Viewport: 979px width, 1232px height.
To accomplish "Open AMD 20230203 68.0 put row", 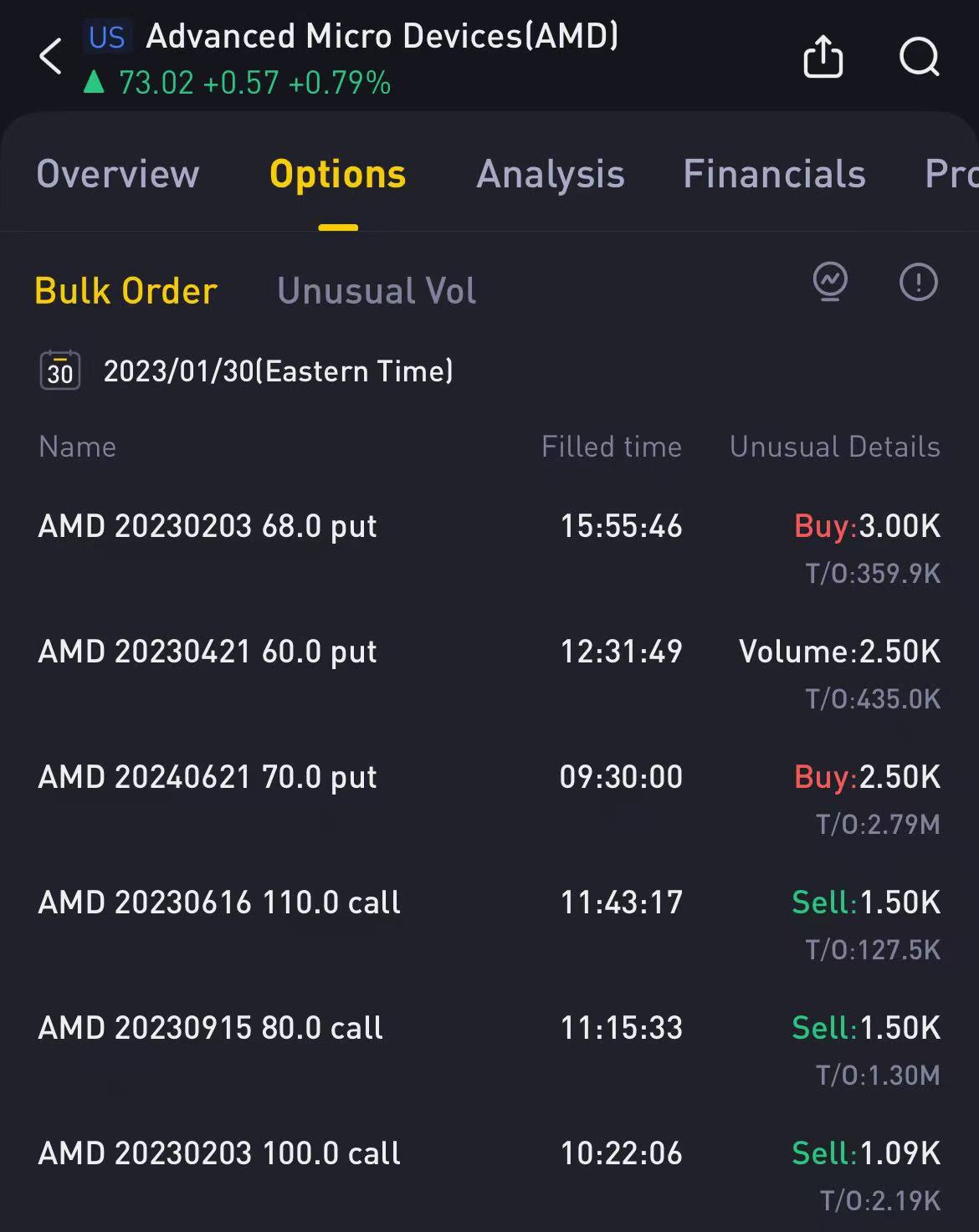I will 489,548.
